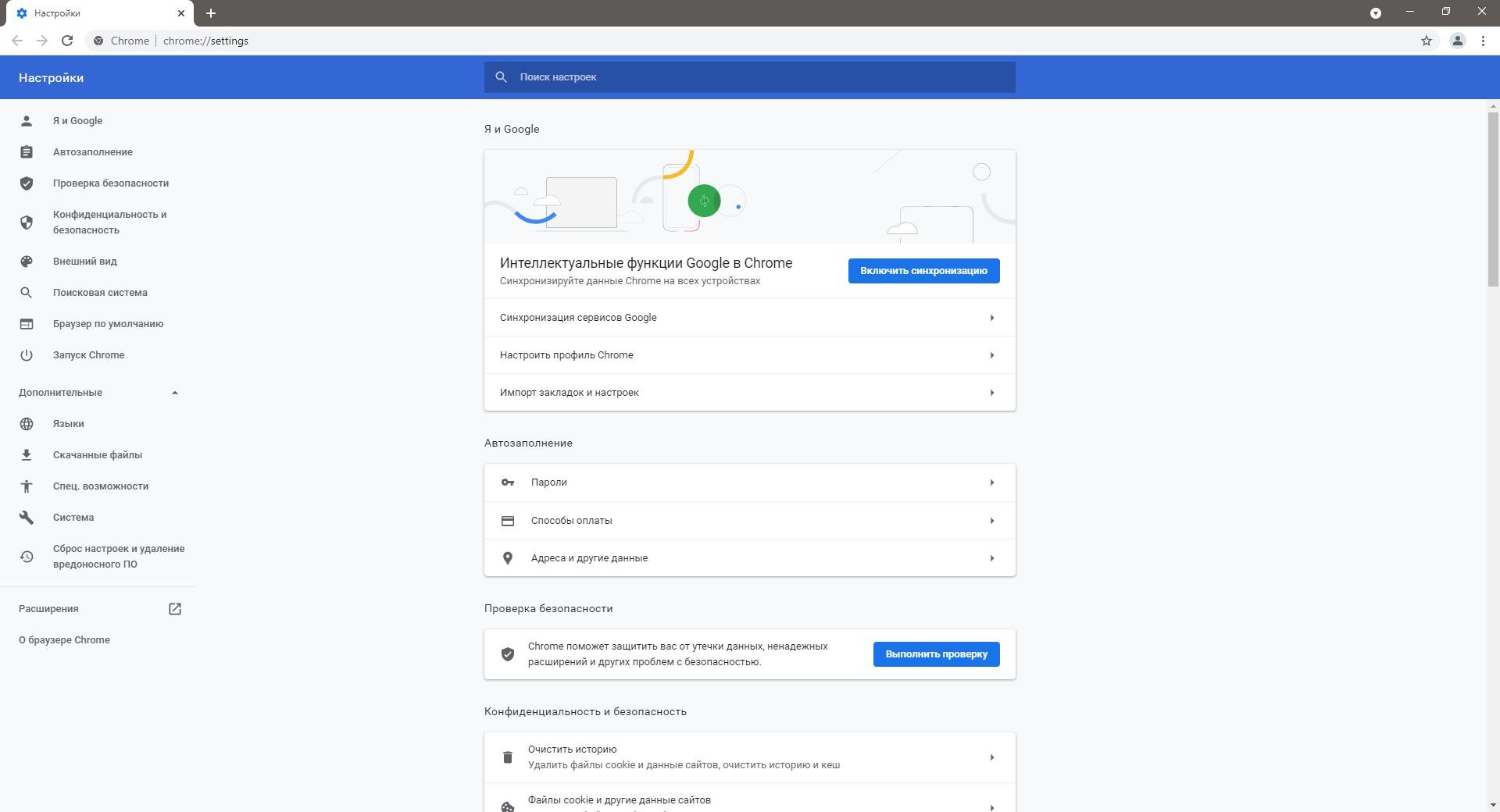Viewport: 1500px width, 812px height.
Task: Collapse the Дополнительные section in sidebar
Action: click(x=175, y=393)
